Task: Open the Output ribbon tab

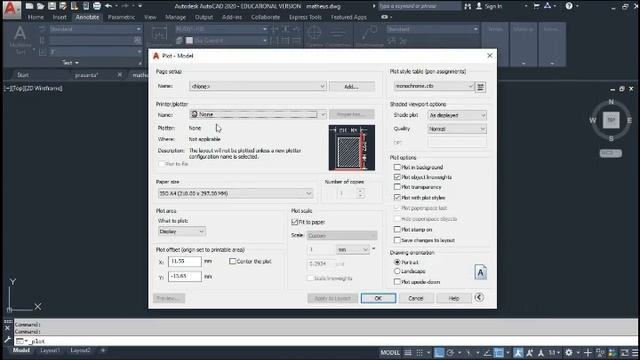Action: [204, 17]
